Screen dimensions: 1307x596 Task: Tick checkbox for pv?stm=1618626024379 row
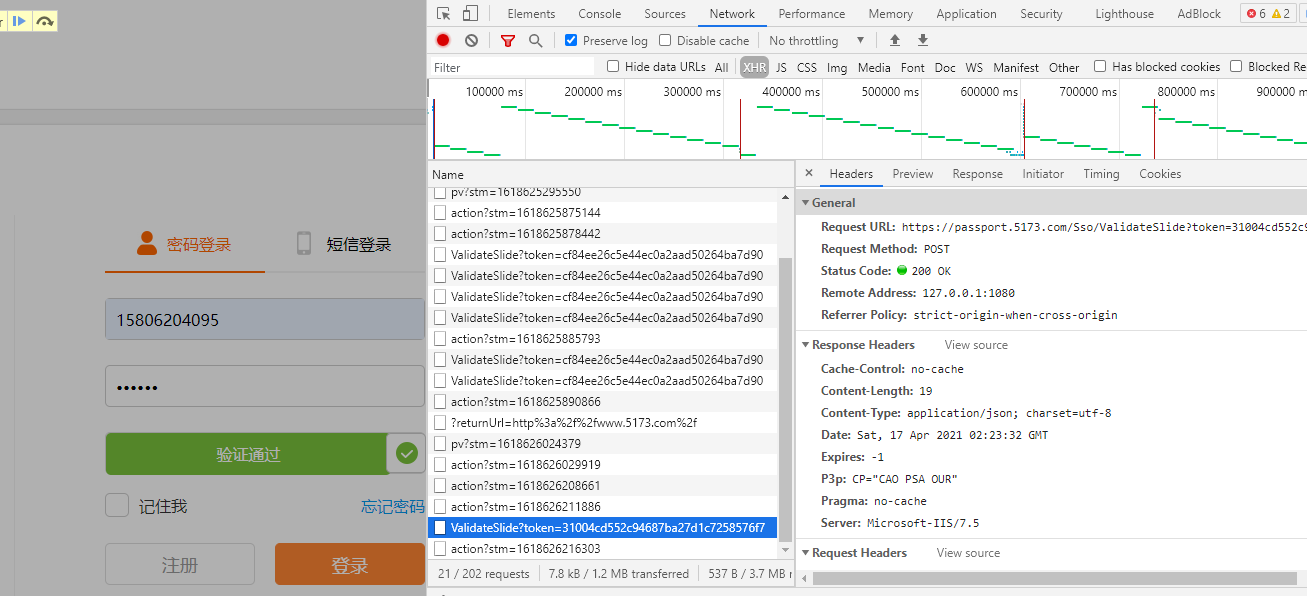pyautogui.click(x=440, y=444)
